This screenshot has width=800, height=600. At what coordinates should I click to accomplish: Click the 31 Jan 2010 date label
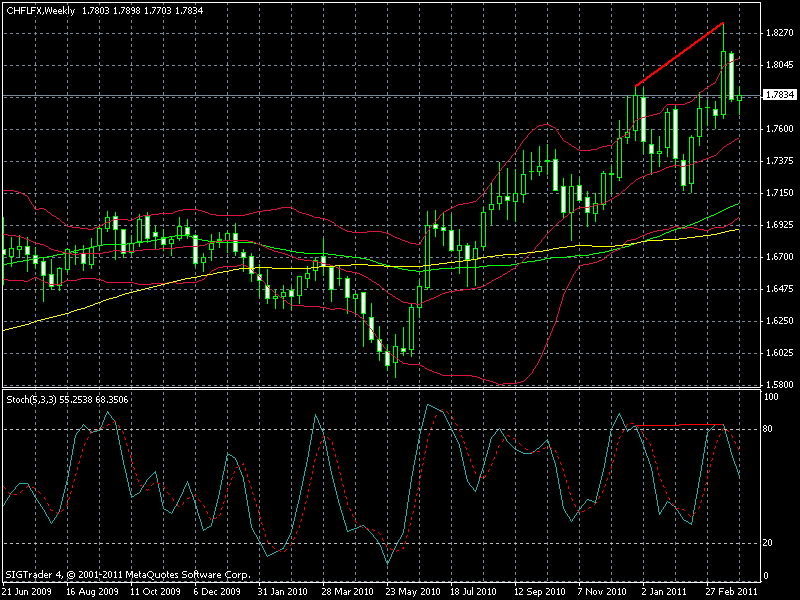click(x=283, y=592)
